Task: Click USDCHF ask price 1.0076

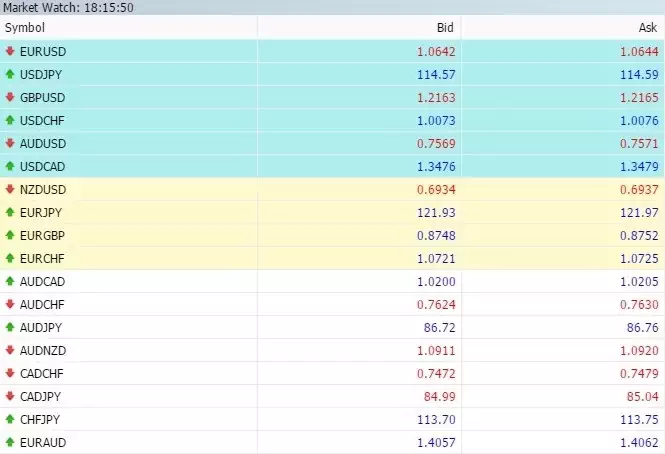Action: point(639,121)
